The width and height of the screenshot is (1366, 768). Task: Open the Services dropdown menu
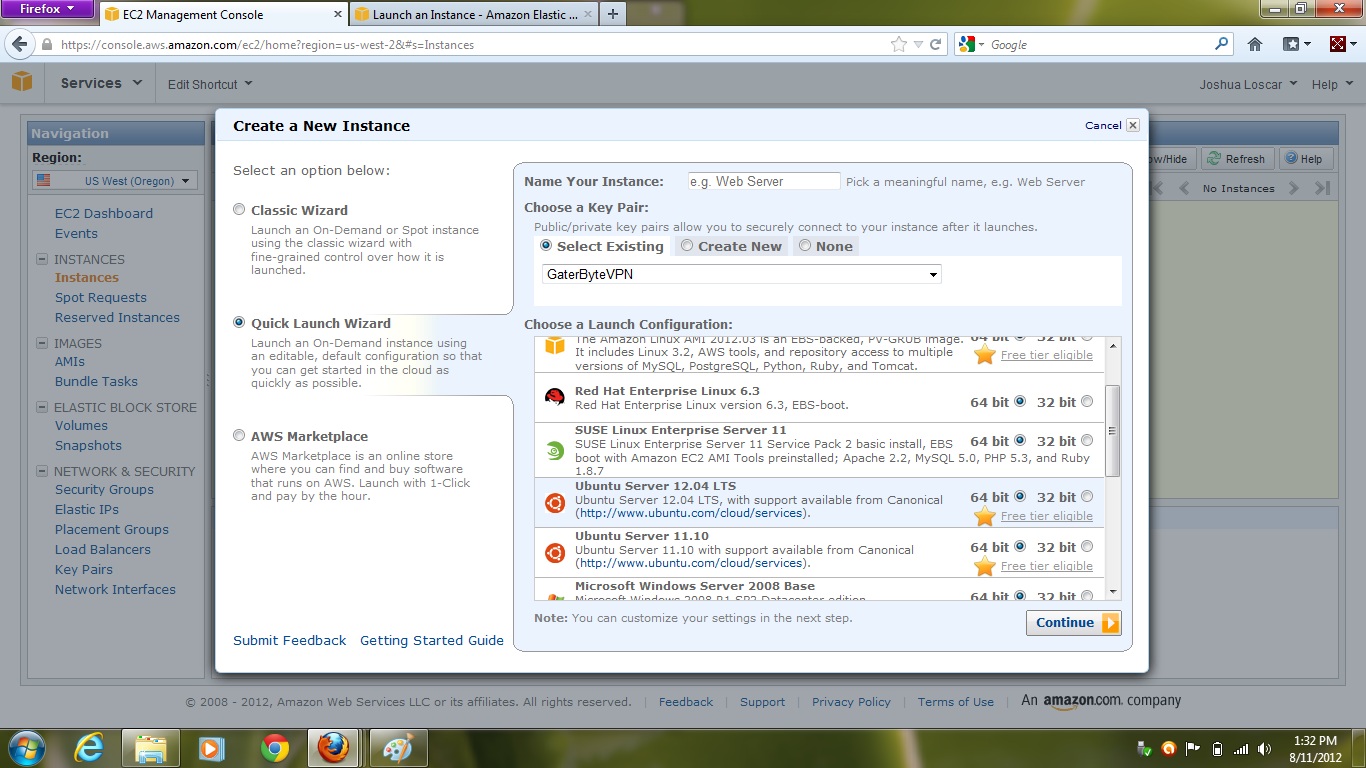(x=102, y=83)
